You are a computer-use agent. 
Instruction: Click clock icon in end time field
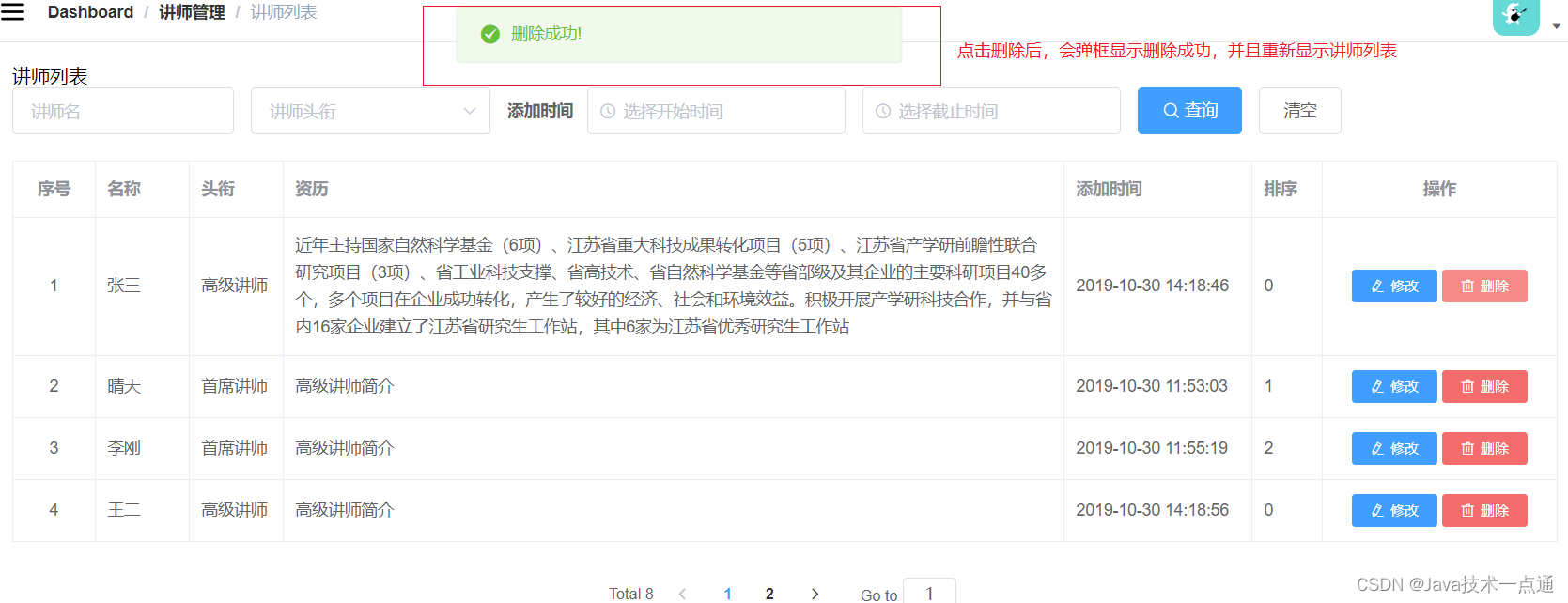883,111
